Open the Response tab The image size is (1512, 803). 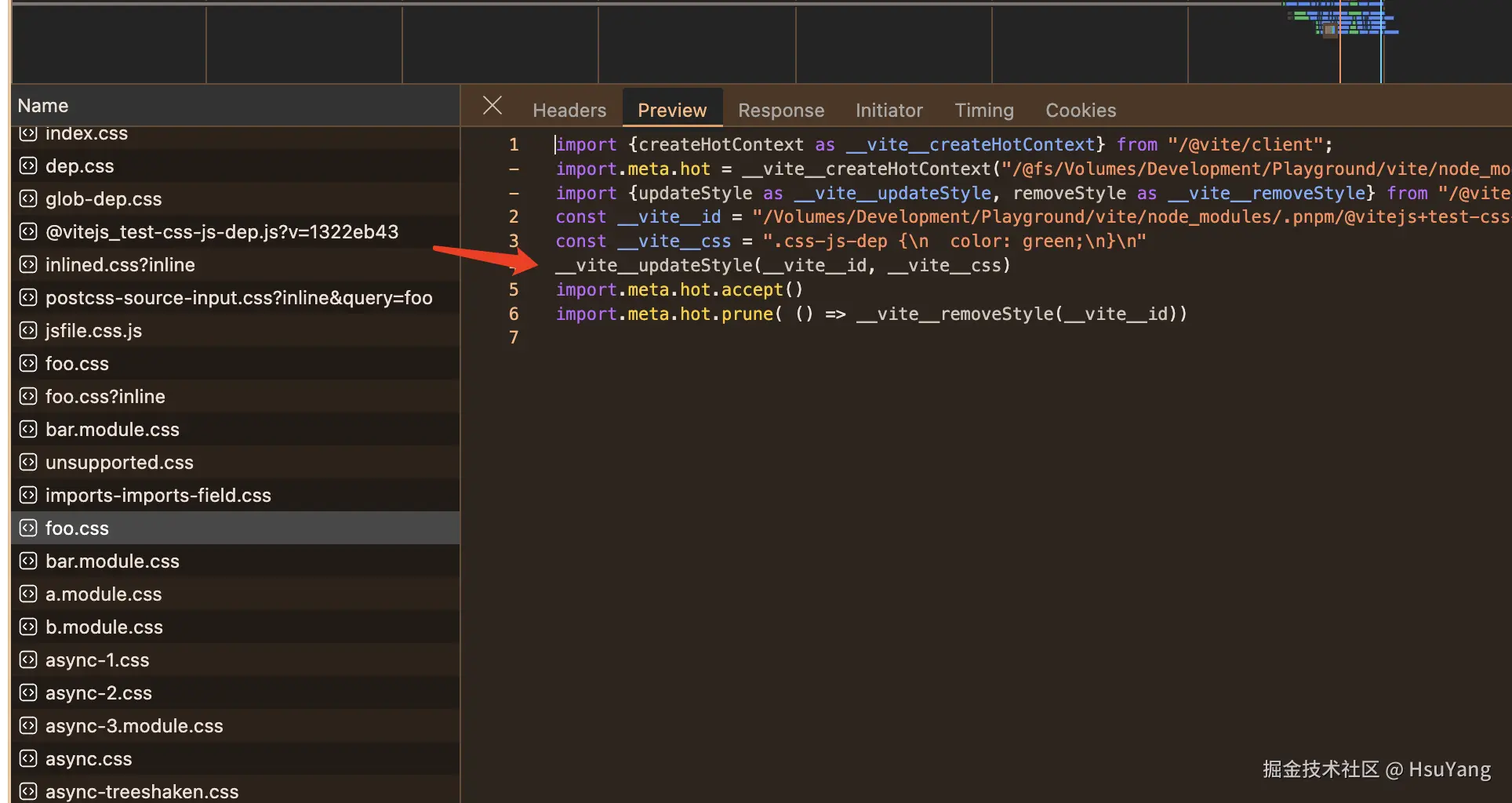point(781,111)
